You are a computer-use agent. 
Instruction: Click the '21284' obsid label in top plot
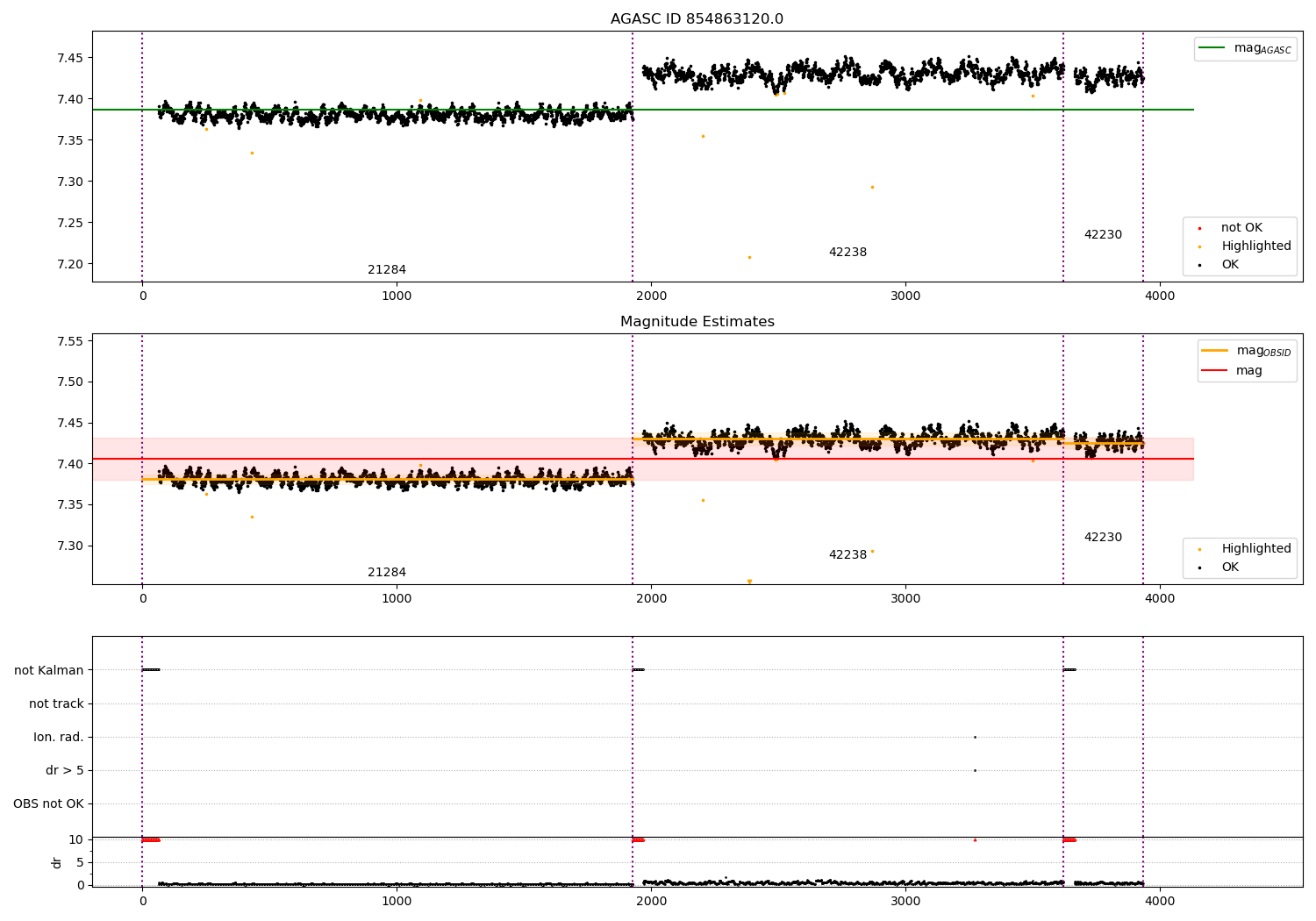click(387, 269)
